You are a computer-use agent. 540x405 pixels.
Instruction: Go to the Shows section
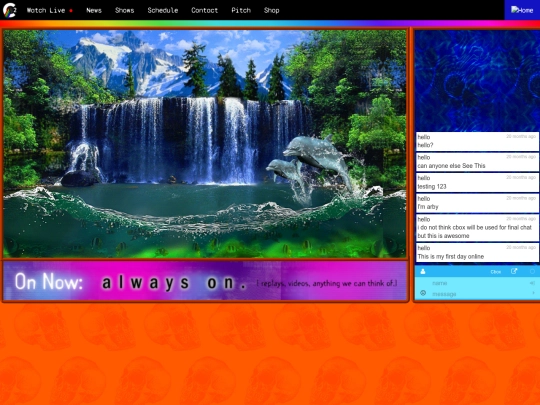124,10
